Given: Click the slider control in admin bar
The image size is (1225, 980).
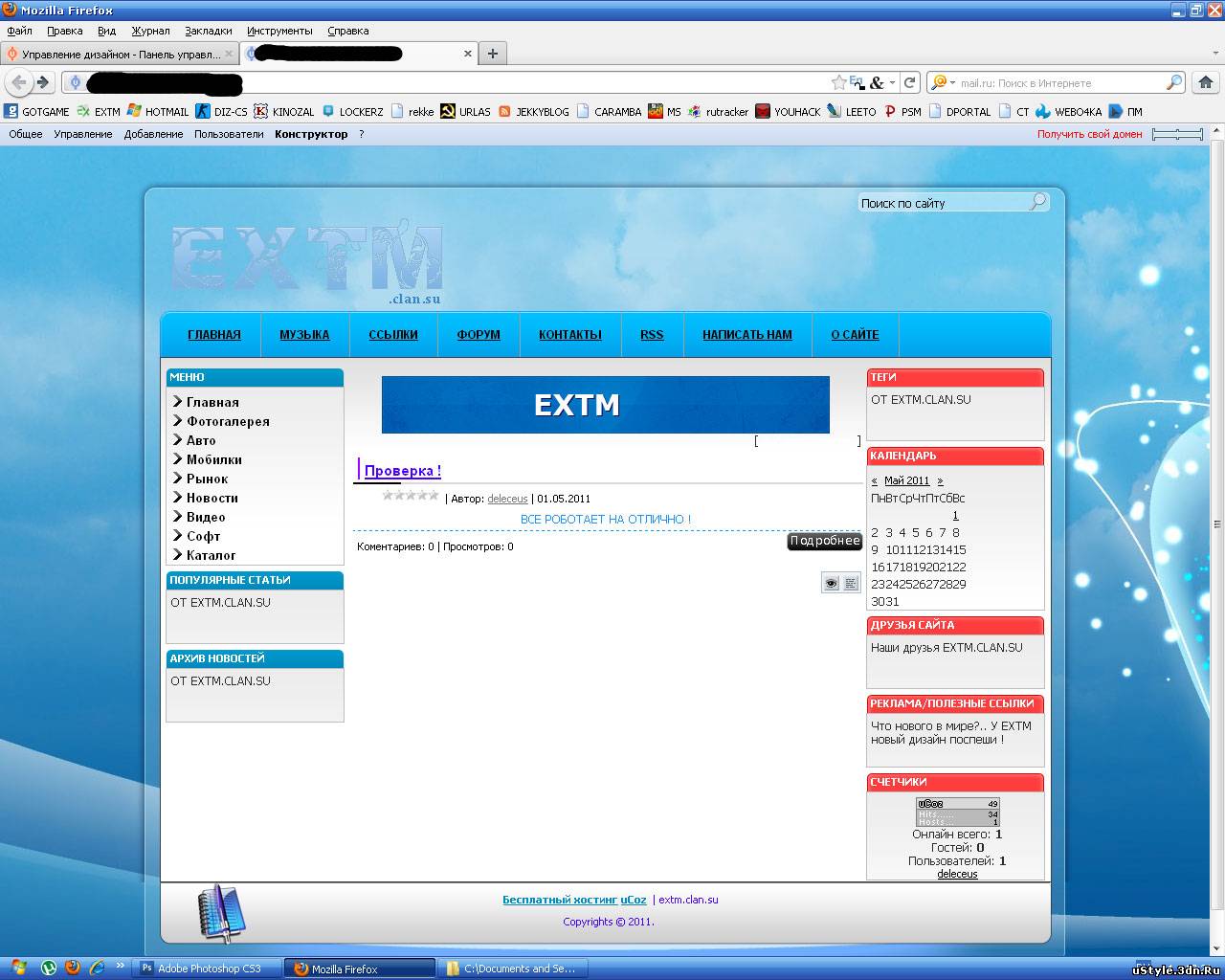Looking at the screenshot, I should coord(1177,134).
